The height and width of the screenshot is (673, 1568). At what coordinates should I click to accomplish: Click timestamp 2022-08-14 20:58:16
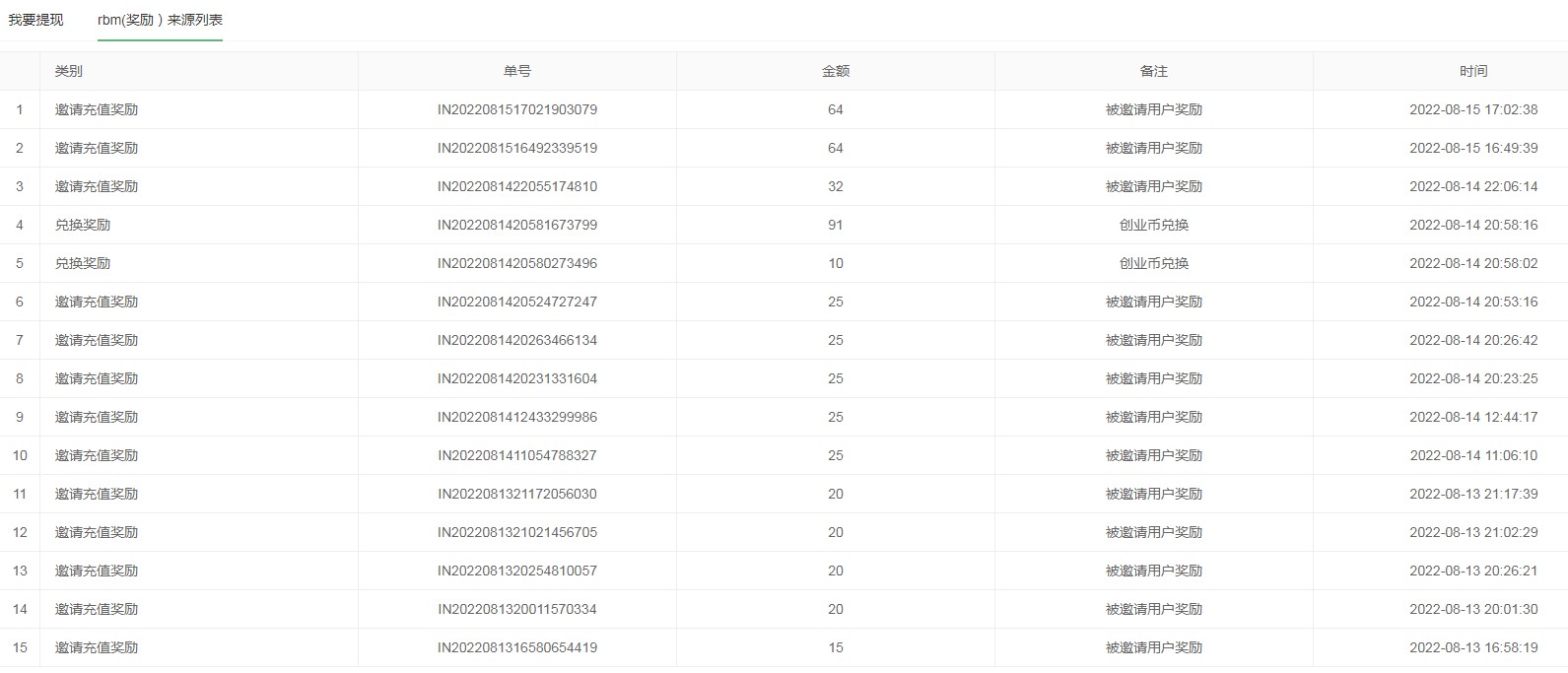pos(1473,225)
